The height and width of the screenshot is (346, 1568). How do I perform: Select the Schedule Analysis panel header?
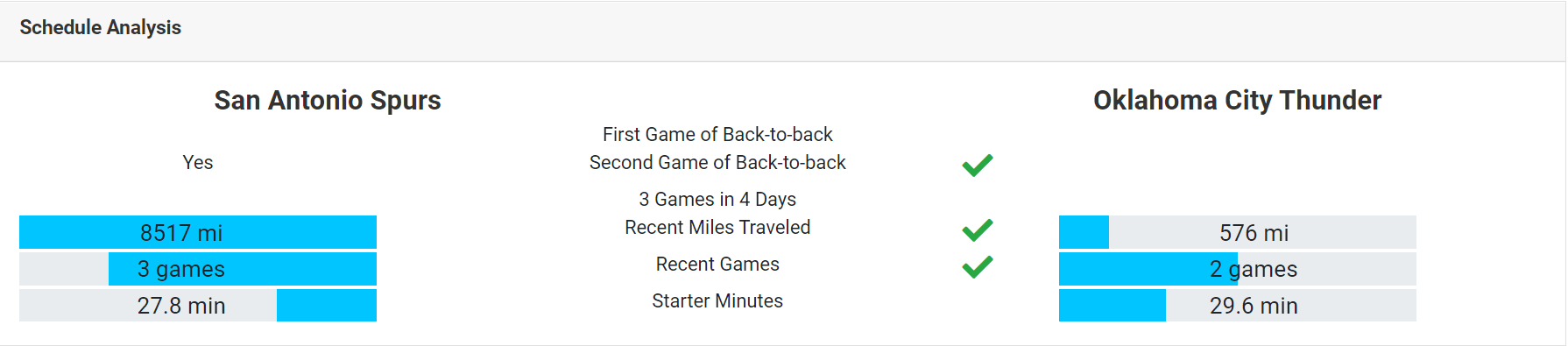pyautogui.click(x=783, y=31)
